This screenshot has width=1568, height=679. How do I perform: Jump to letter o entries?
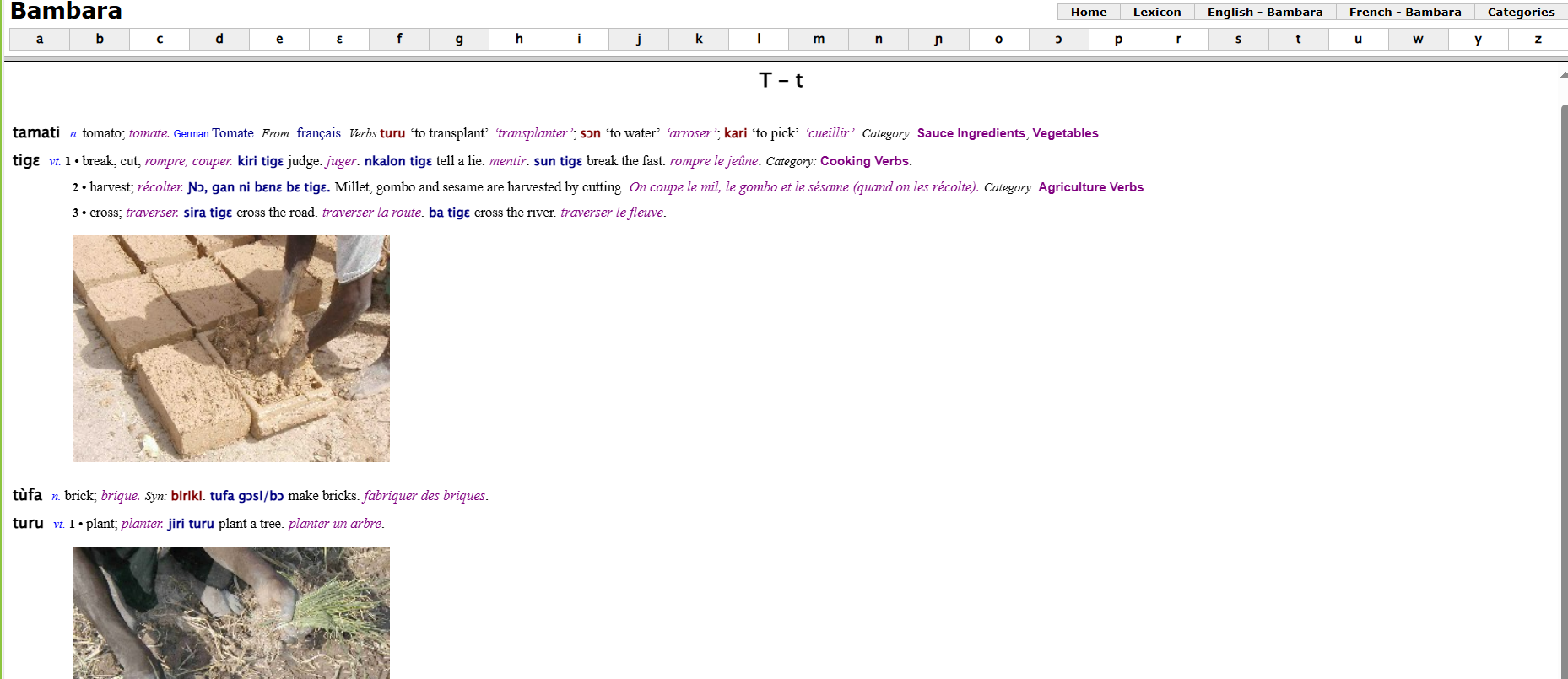pos(998,39)
